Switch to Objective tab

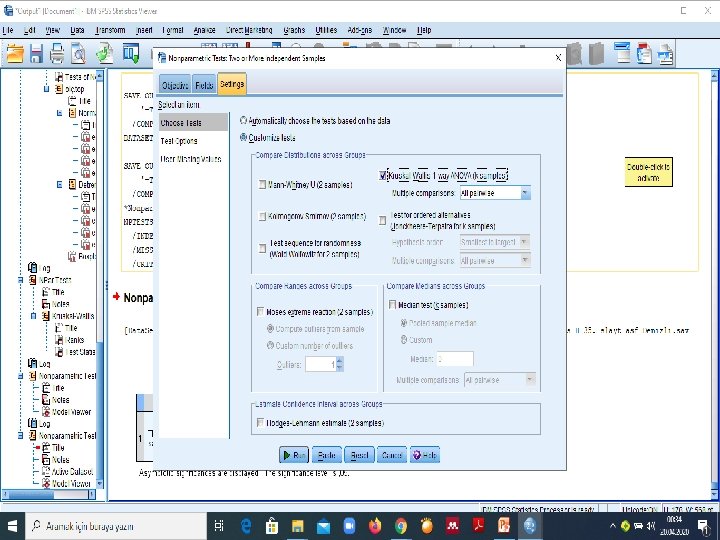(x=175, y=85)
